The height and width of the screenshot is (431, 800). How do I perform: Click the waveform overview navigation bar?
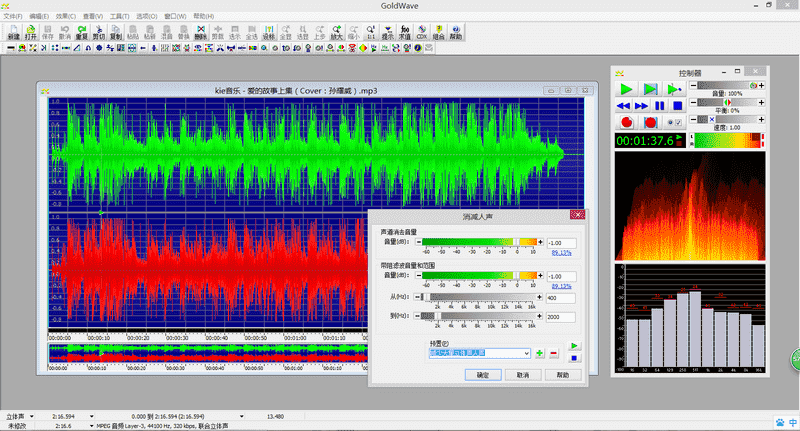coord(208,353)
